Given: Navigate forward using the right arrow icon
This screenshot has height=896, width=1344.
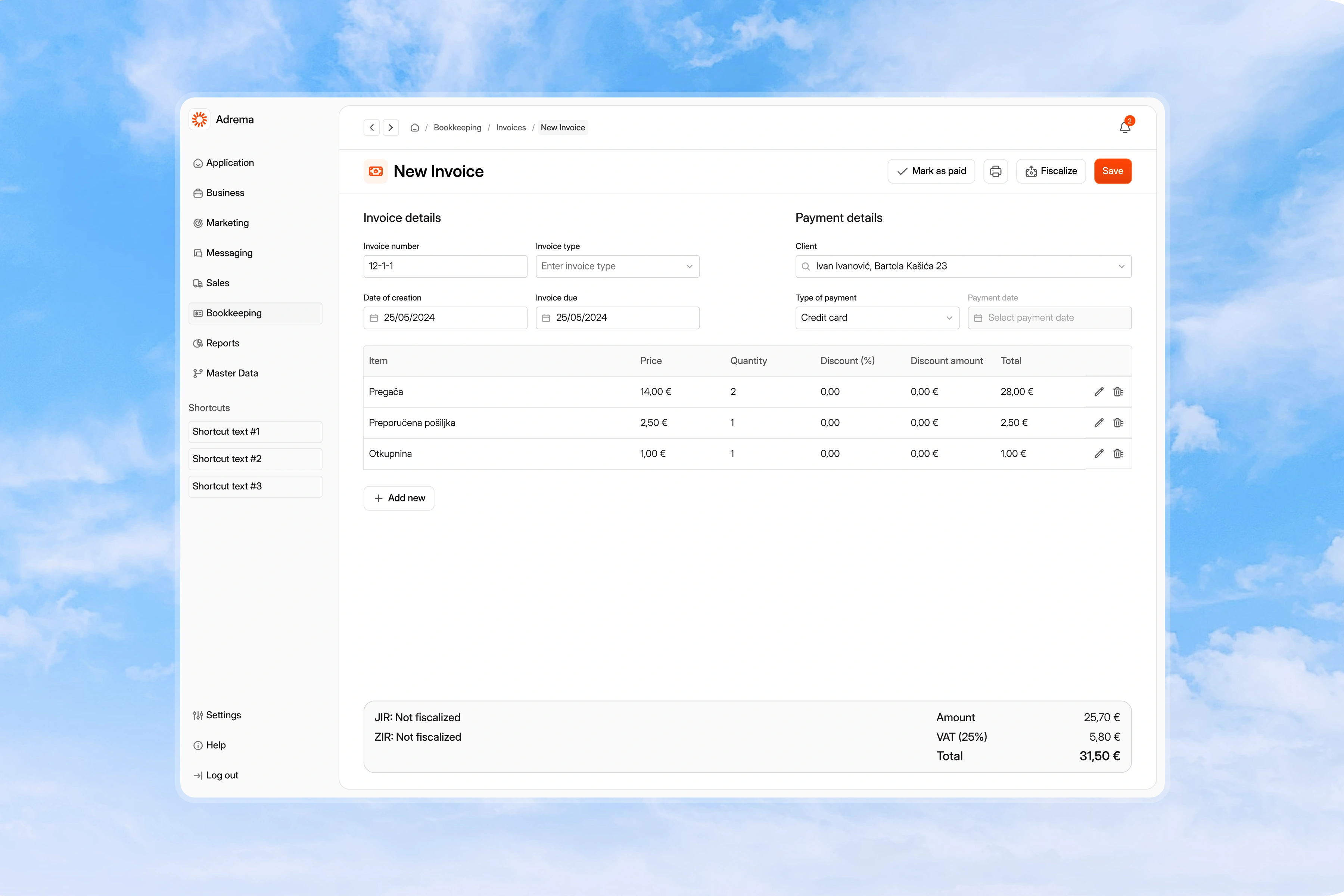Looking at the screenshot, I should (x=391, y=127).
